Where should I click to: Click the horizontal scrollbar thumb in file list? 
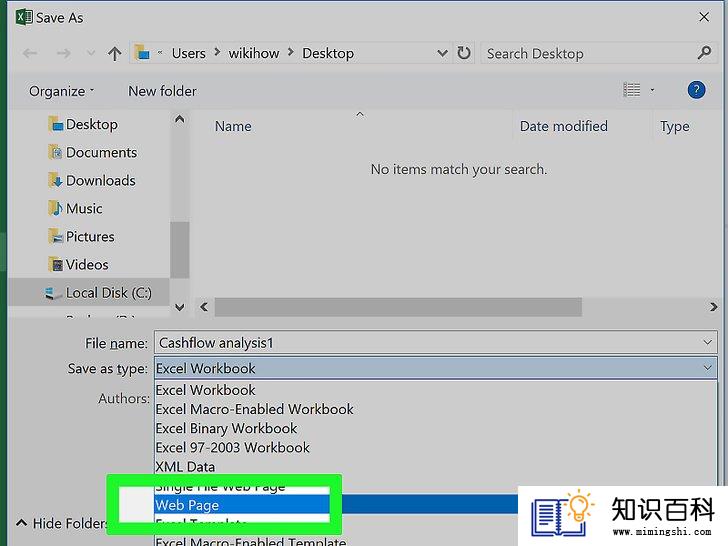tap(398, 307)
